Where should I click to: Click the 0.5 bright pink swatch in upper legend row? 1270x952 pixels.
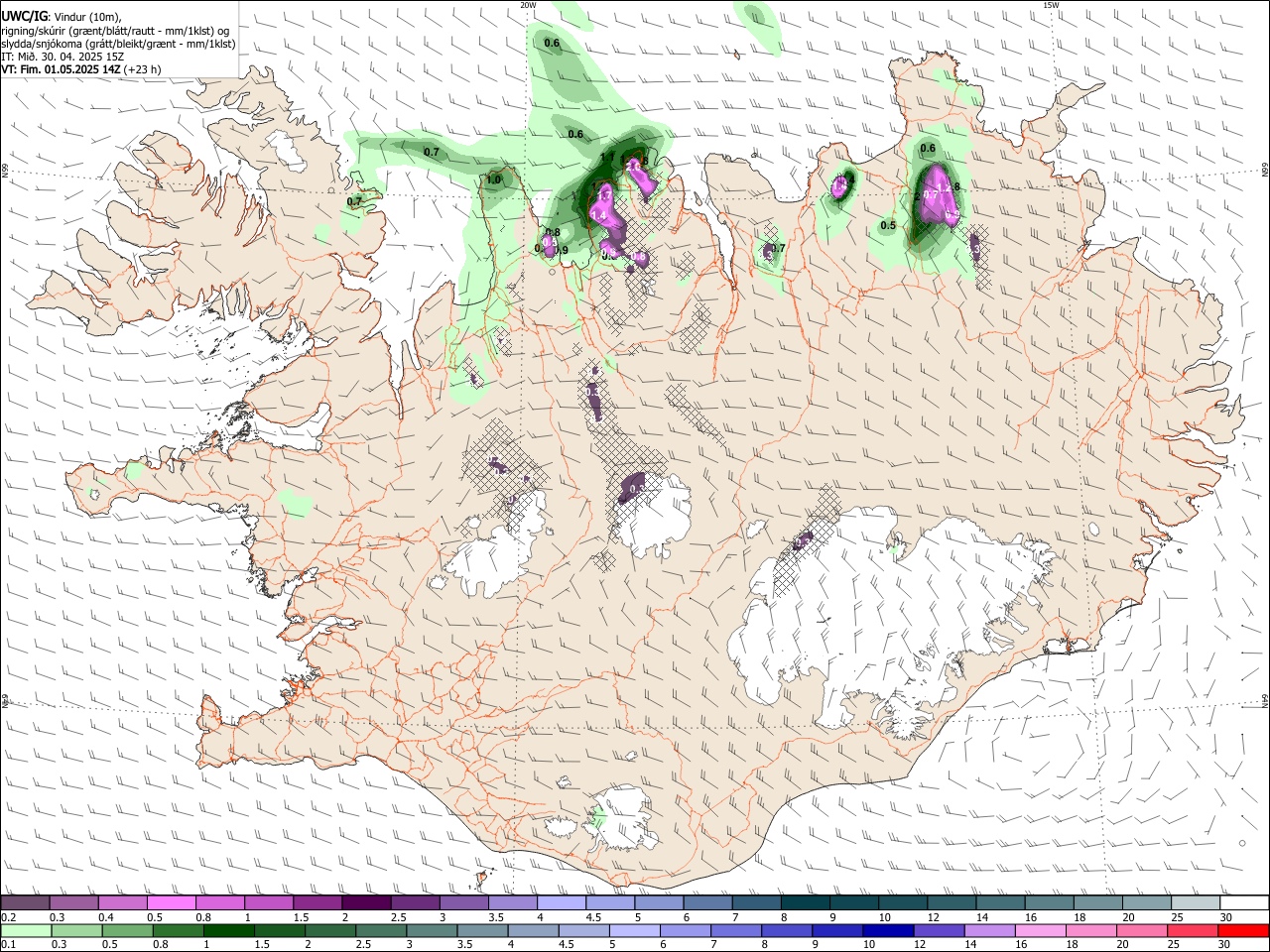coord(171,903)
